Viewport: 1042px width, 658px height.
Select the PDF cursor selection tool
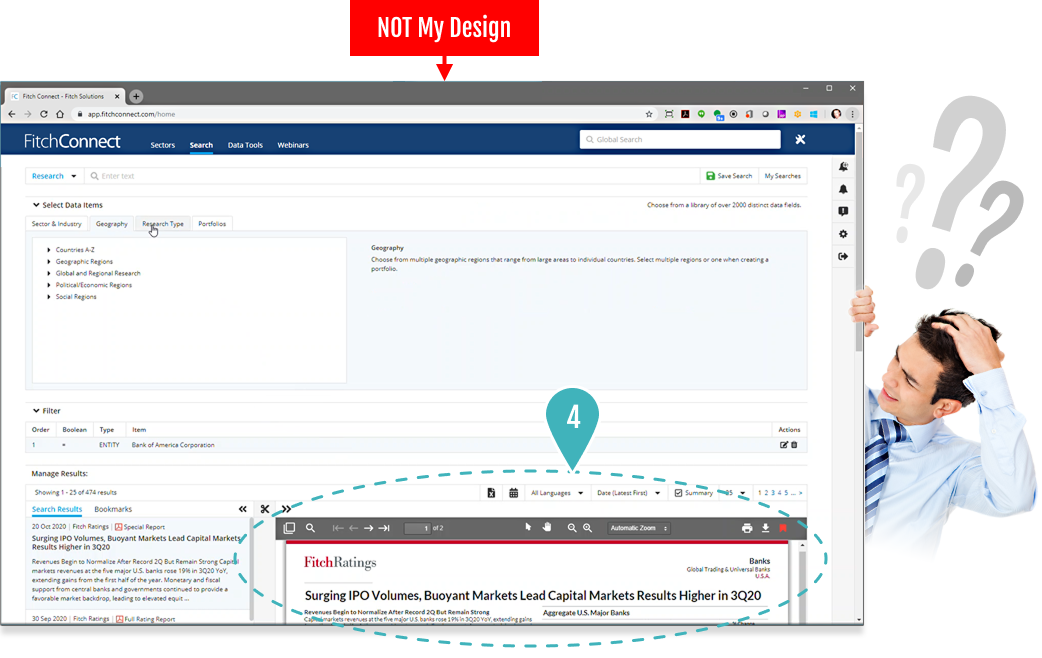point(528,527)
